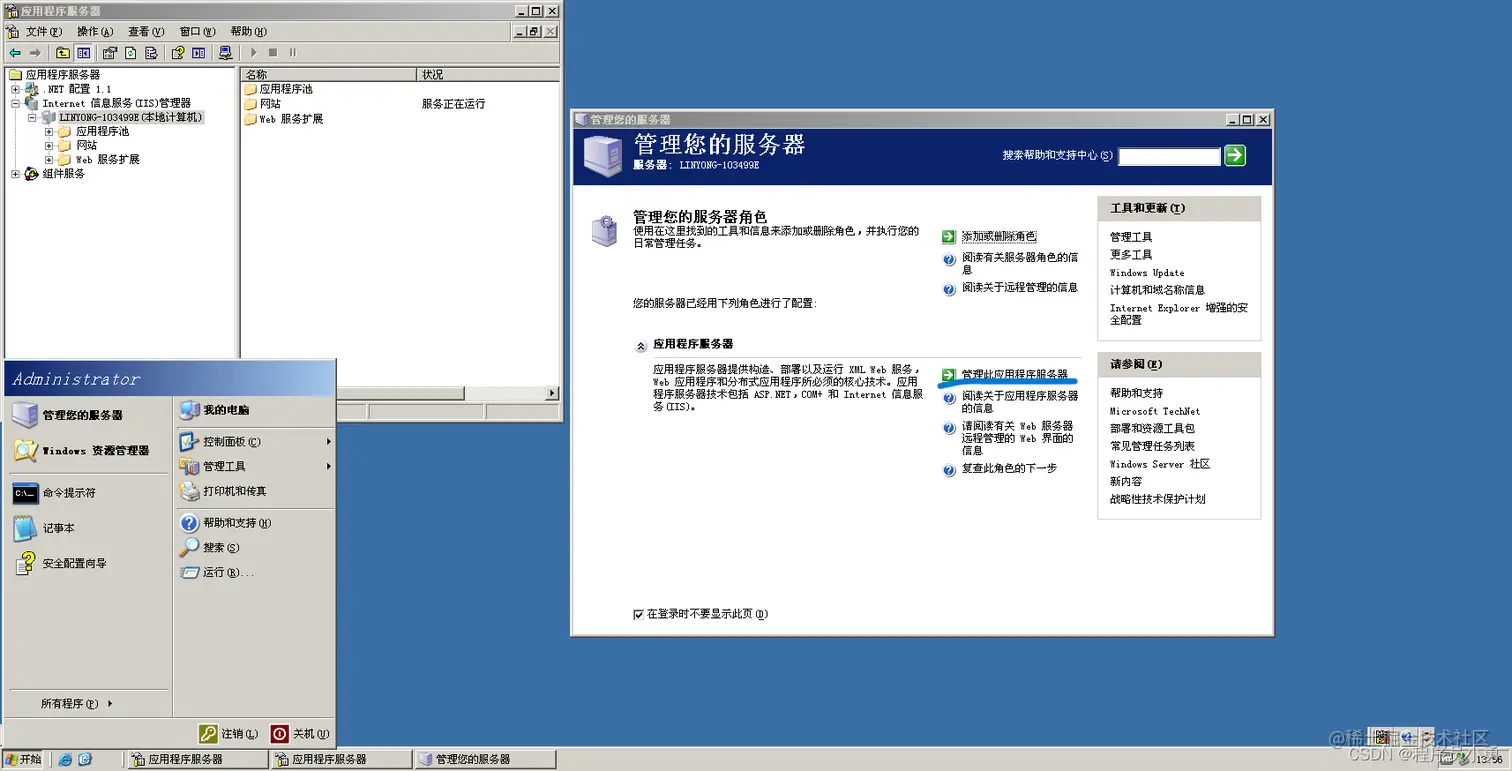
Task: Click the Stop item toolbar icon
Action: click(272, 53)
